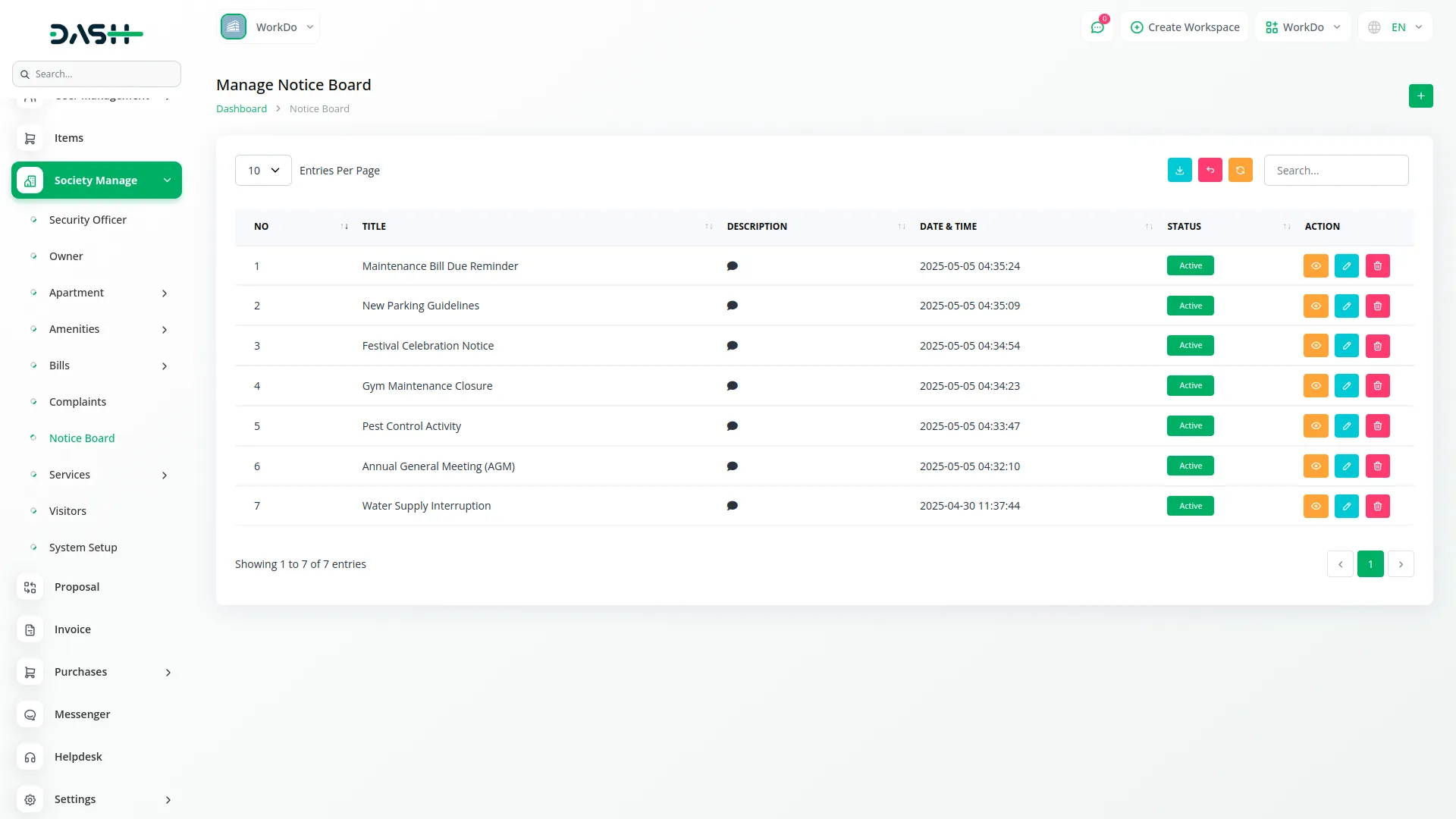Screen dimensions: 1456x819
Task: Open Complaints in the sidebar
Action: pyautogui.click(x=77, y=402)
